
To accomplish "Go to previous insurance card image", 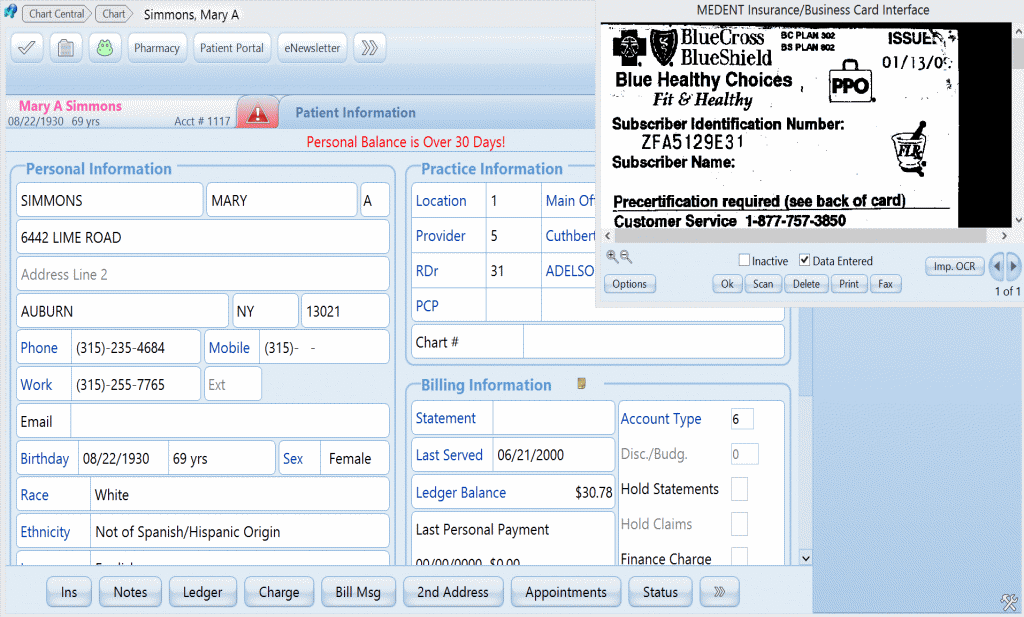I will [x=997, y=266].
